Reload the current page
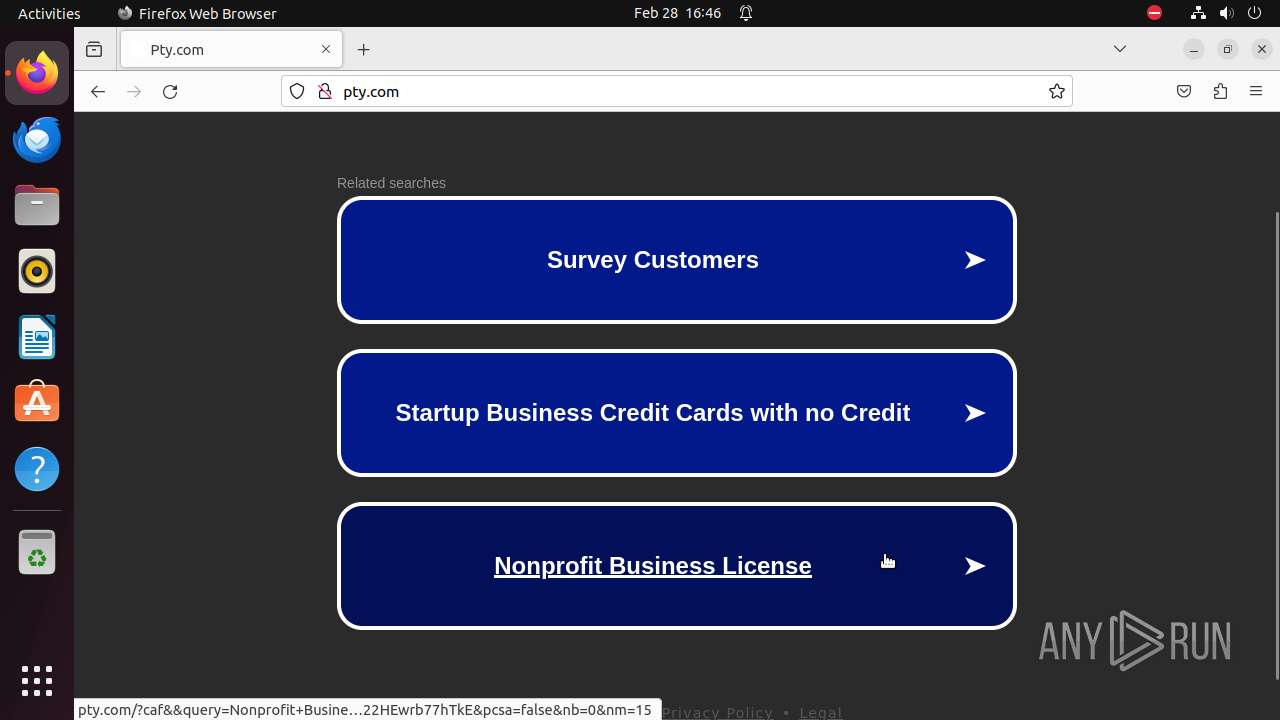 pos(170,91)
